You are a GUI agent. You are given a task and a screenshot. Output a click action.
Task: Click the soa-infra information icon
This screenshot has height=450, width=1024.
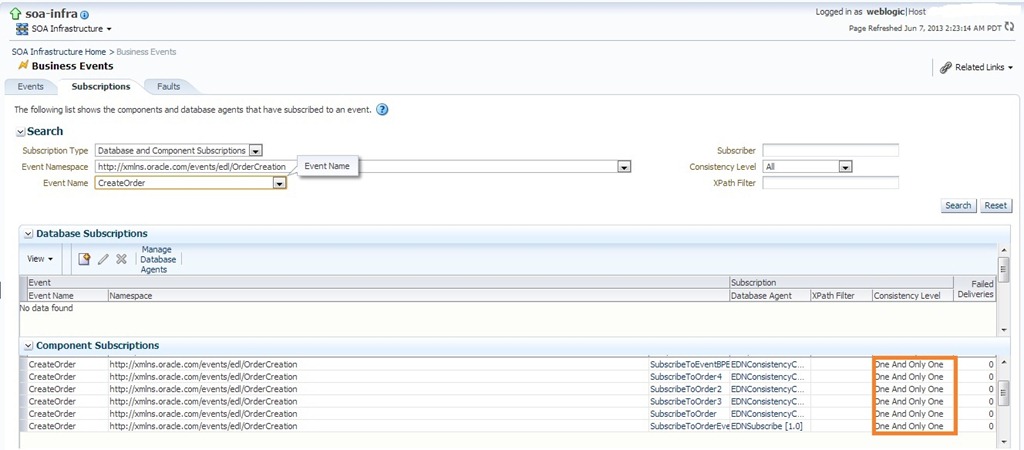[84, 14]
